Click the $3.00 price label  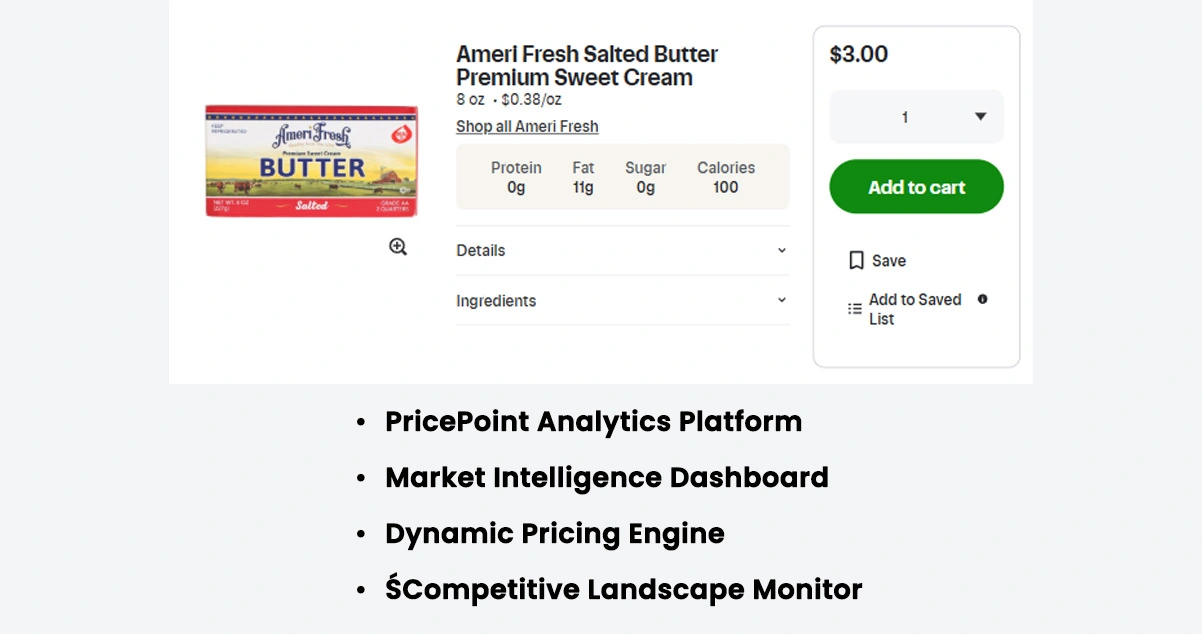click(859, 54)
